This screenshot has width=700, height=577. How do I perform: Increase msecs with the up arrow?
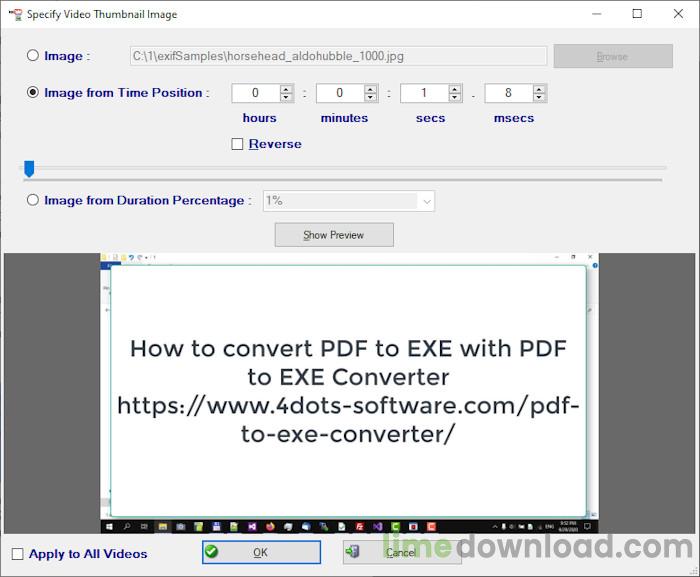tap(539, 89)
